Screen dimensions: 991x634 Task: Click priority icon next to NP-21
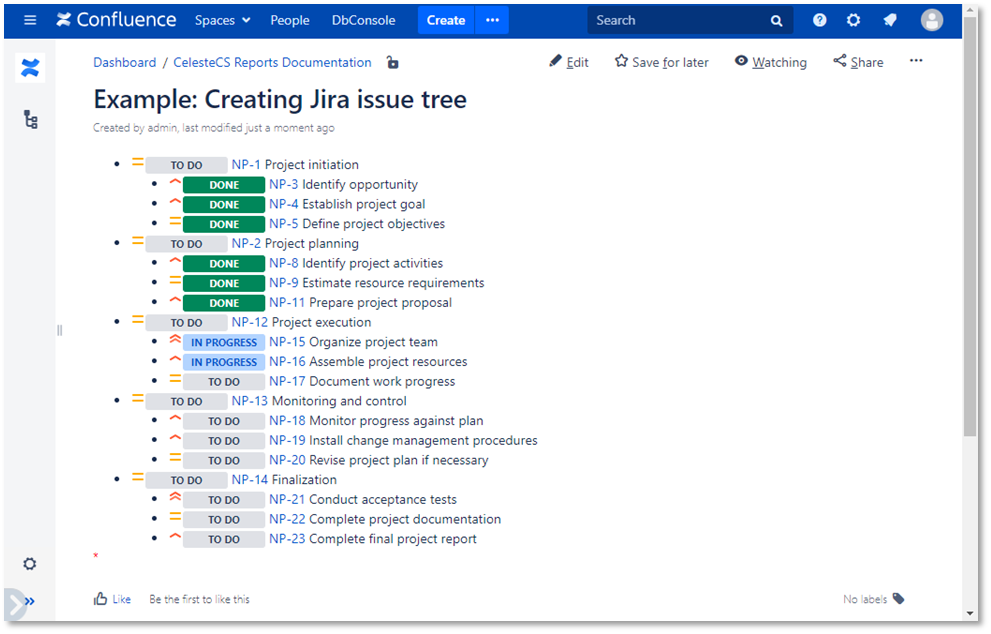coord(175,497)
